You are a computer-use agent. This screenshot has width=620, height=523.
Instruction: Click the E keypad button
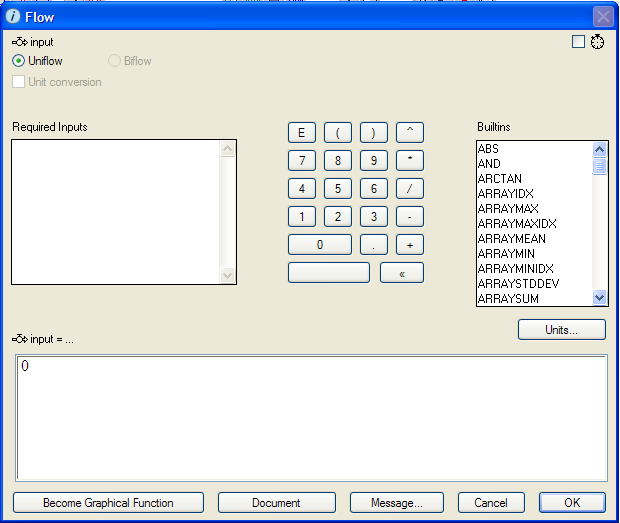coord(302,133)
